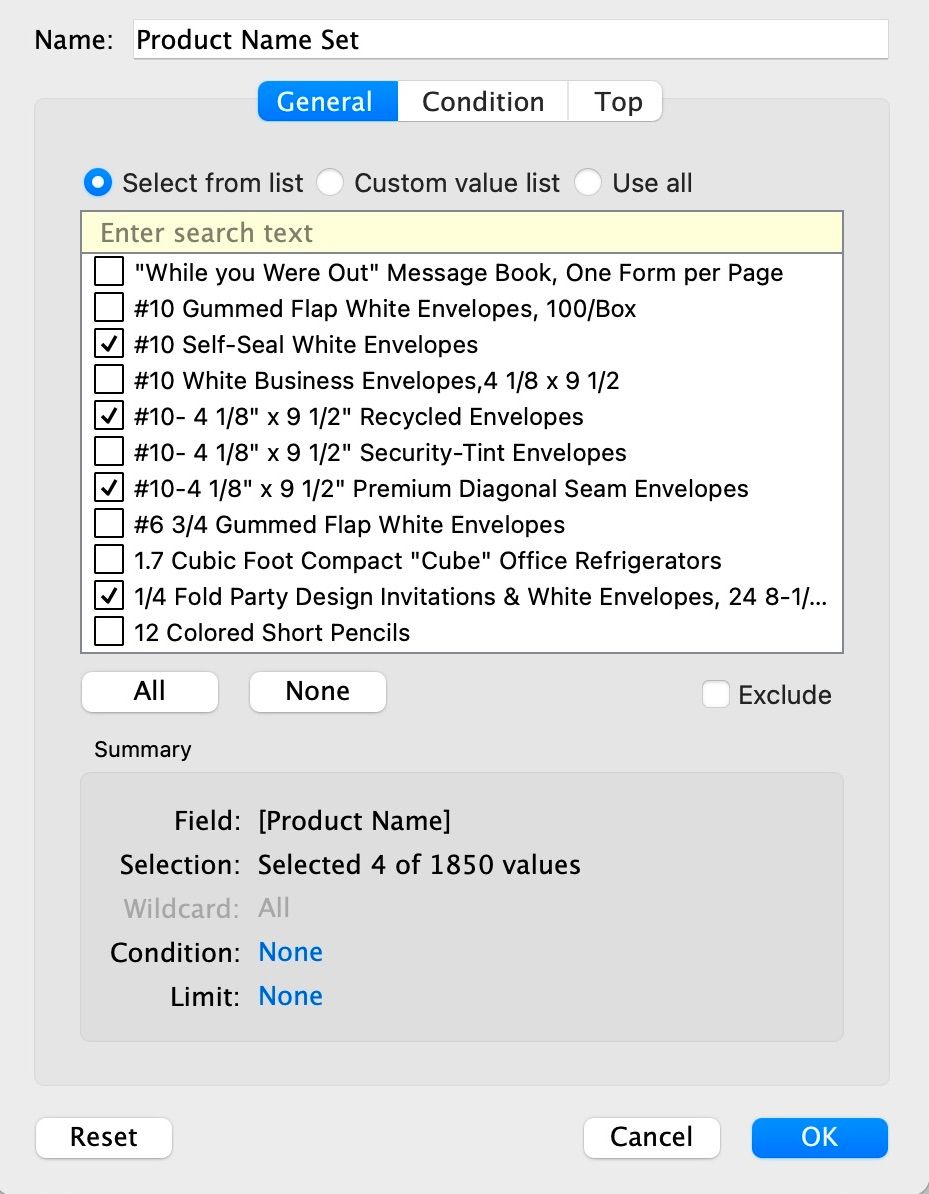929x1194 pixels.
Task: Switch to the Condition tab
Action: pos(483,102)
